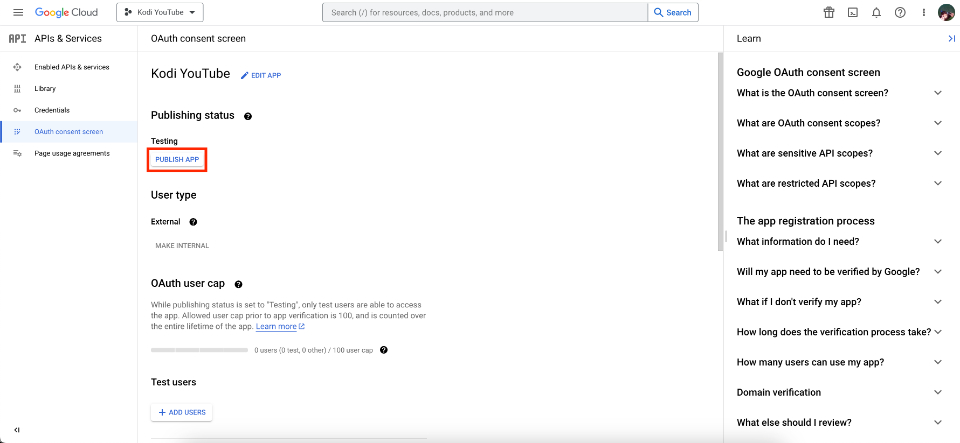
Task: Click the ADD USERS button
Action: click(x=182, y=412)
